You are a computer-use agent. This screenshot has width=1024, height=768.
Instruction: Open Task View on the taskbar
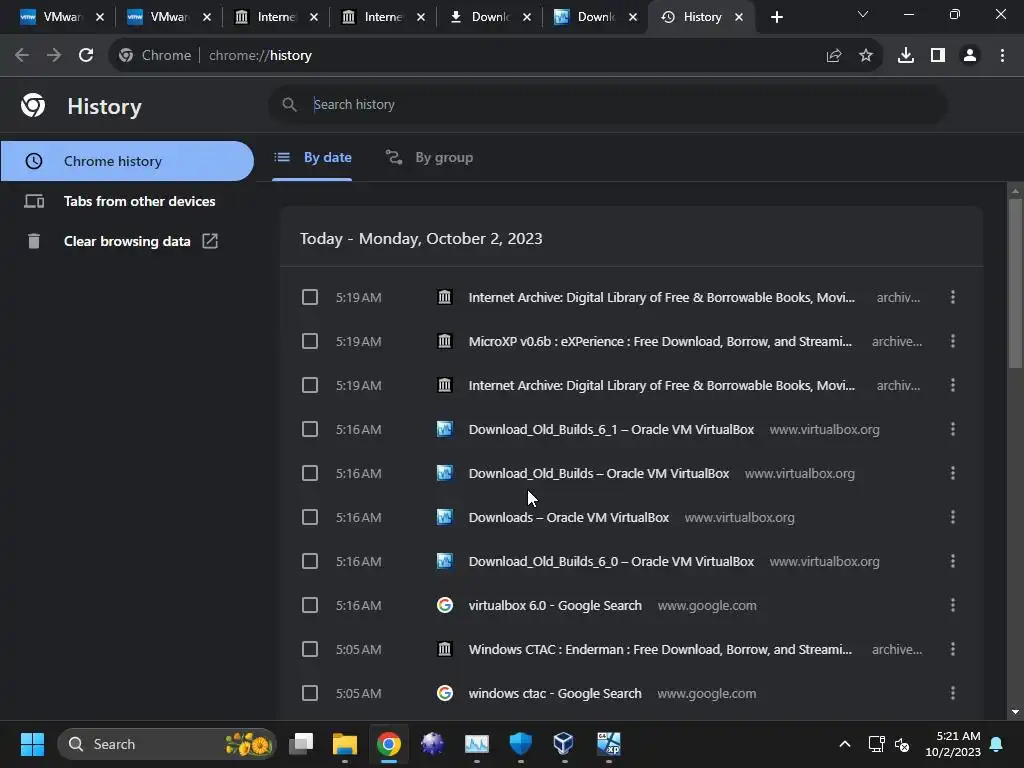point(301,744)
